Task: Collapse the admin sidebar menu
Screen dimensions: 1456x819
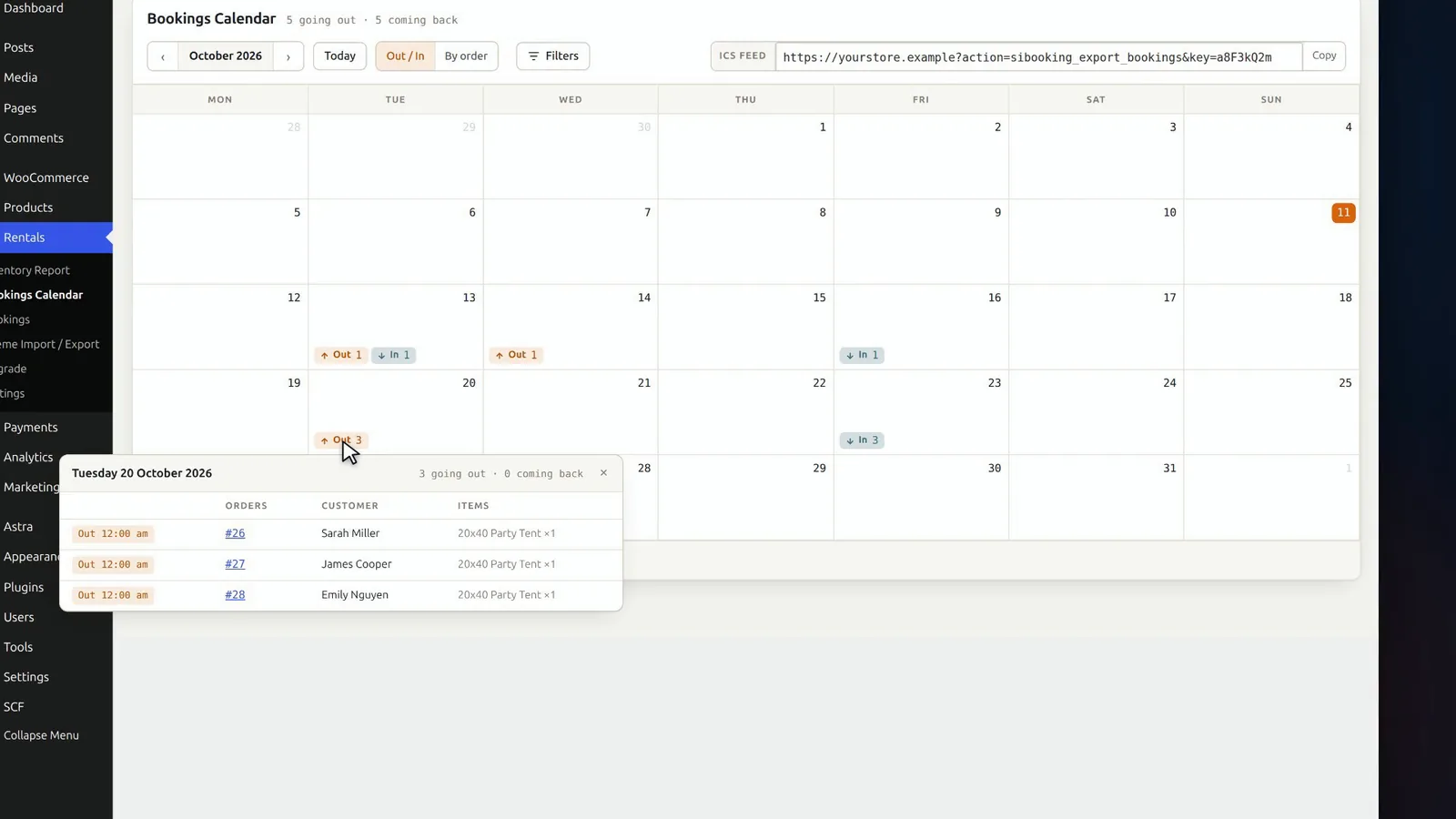Action: [41, 735]
